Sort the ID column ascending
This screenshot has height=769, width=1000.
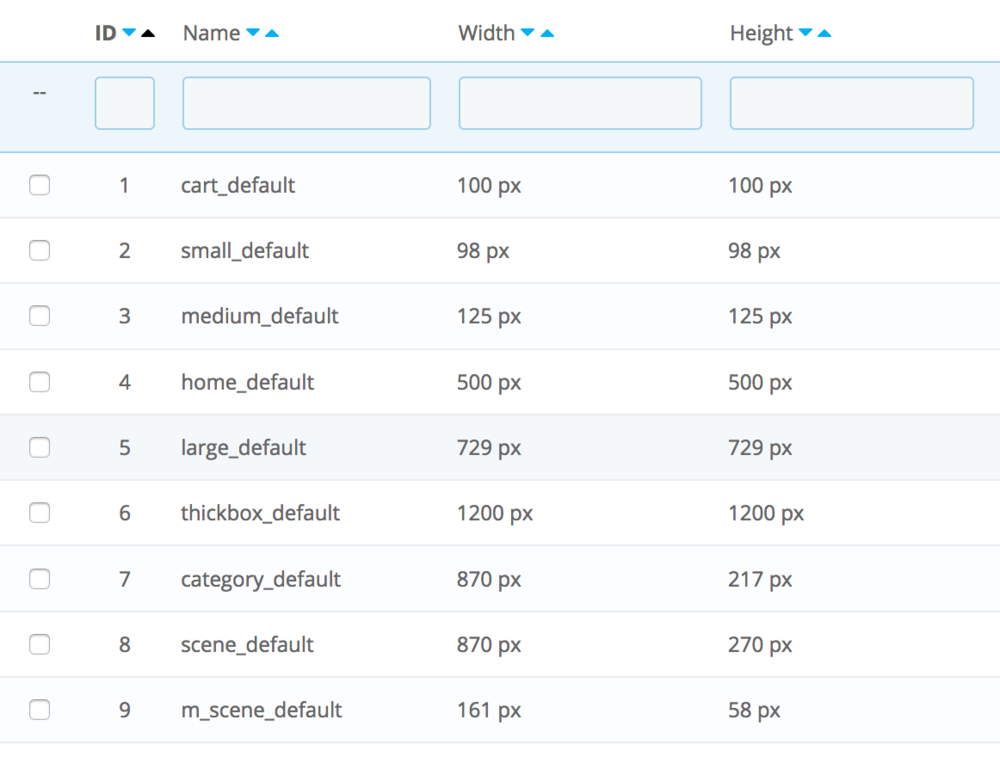(x=147, y=32)
